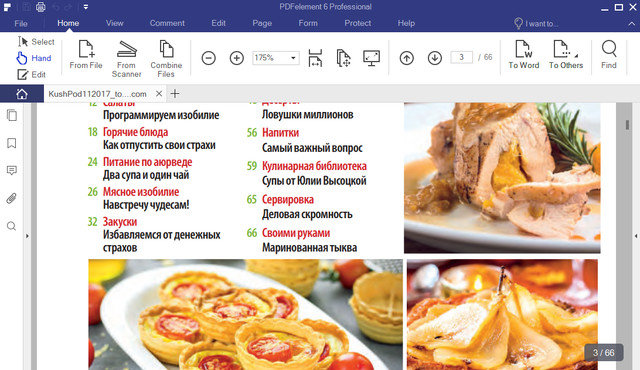Screen dimensions: 640x370
Task: Go to previous page arrow
Action: (407, 58)
